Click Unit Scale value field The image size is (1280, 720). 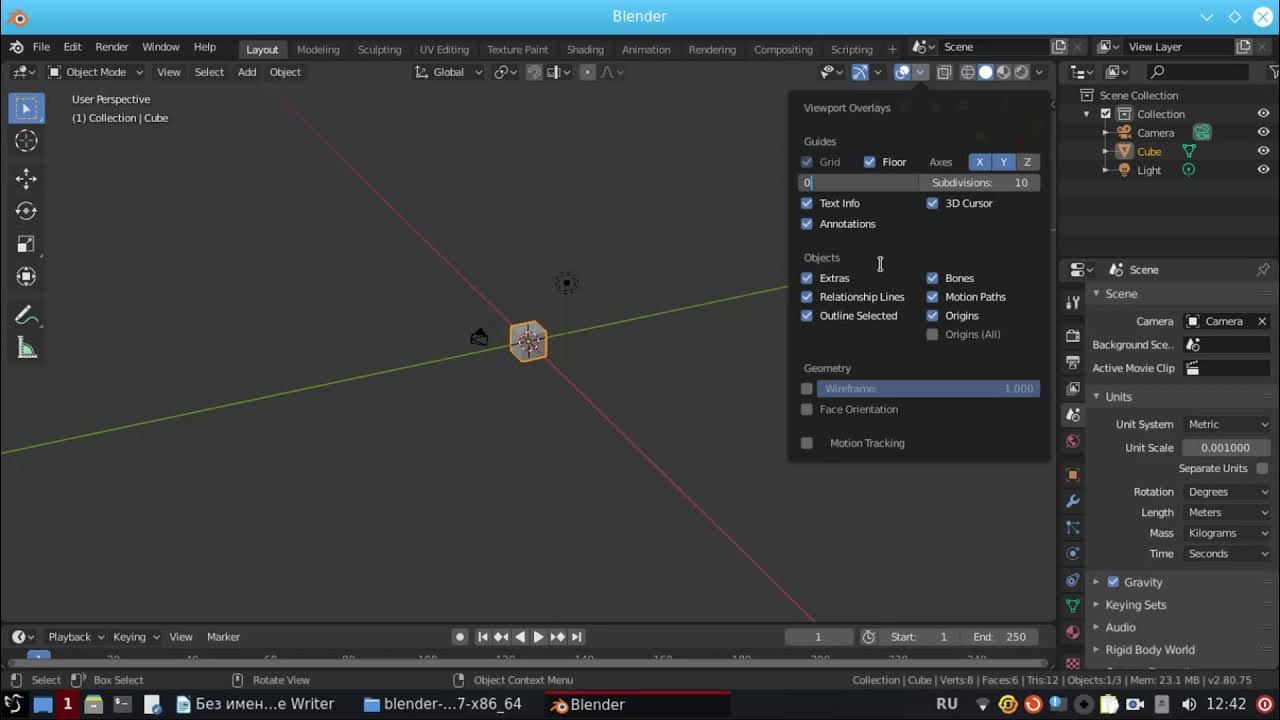[x=1227, y=448]
